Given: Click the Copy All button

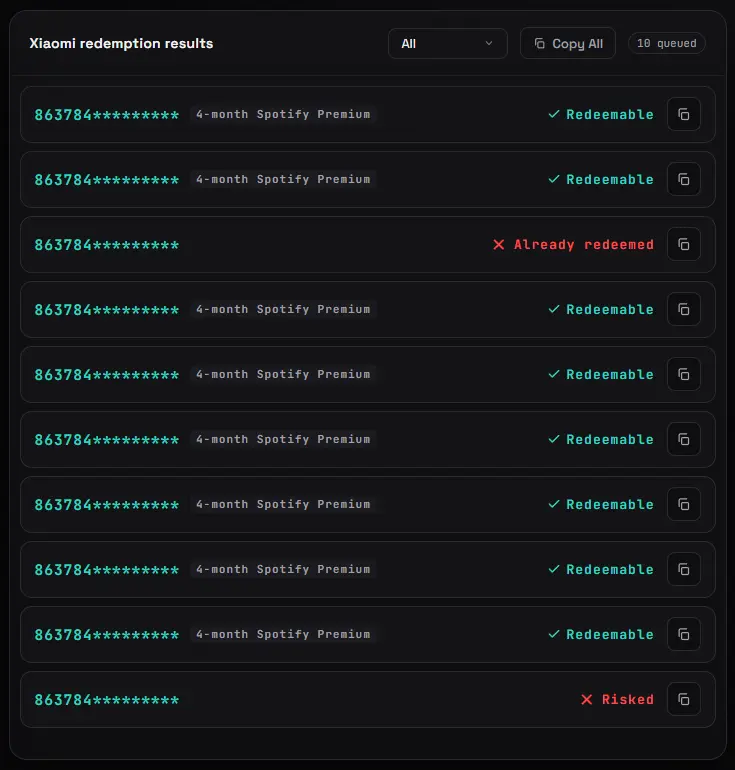Looking at the screenshot, I should tap(568, 43).
